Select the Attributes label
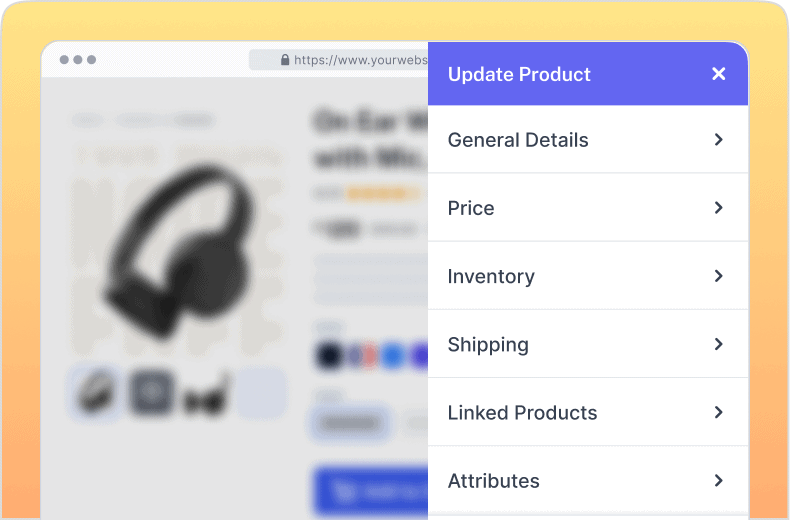Viewport: 790px width, 520px height. (494, 480)
